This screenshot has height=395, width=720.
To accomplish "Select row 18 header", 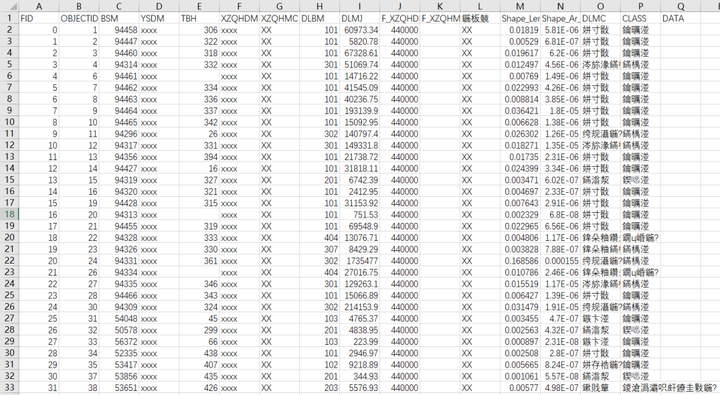I will tap(9, 214).
